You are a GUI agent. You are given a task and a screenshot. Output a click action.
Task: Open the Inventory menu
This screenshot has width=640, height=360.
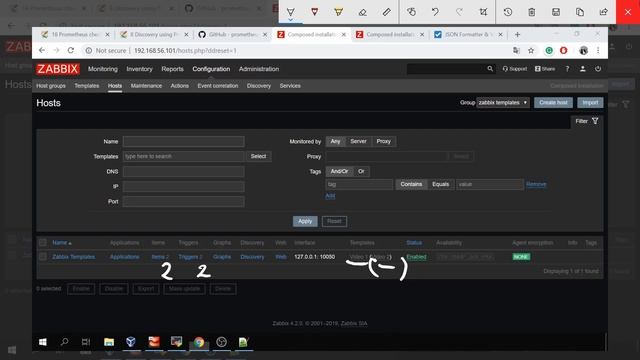(x=139, y=69)
